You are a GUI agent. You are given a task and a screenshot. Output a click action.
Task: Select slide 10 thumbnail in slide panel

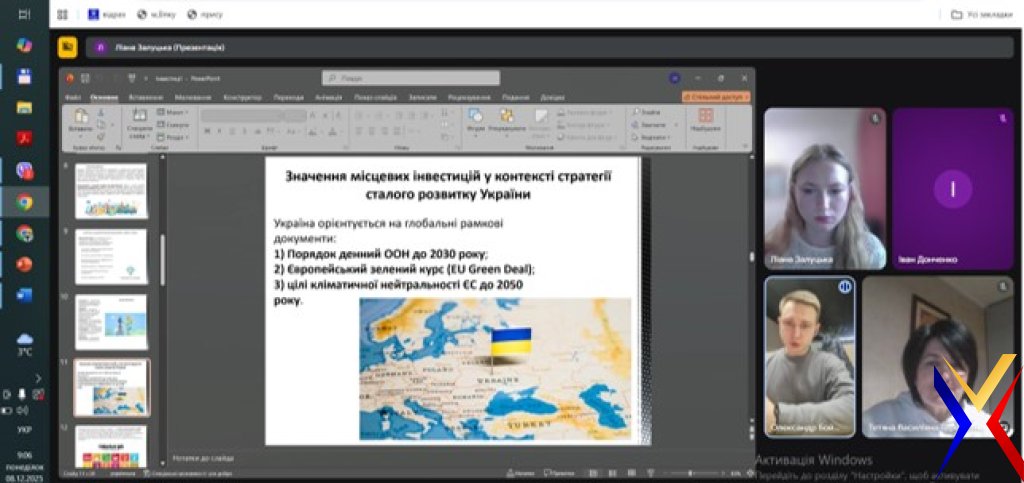[x=111, y=321]
